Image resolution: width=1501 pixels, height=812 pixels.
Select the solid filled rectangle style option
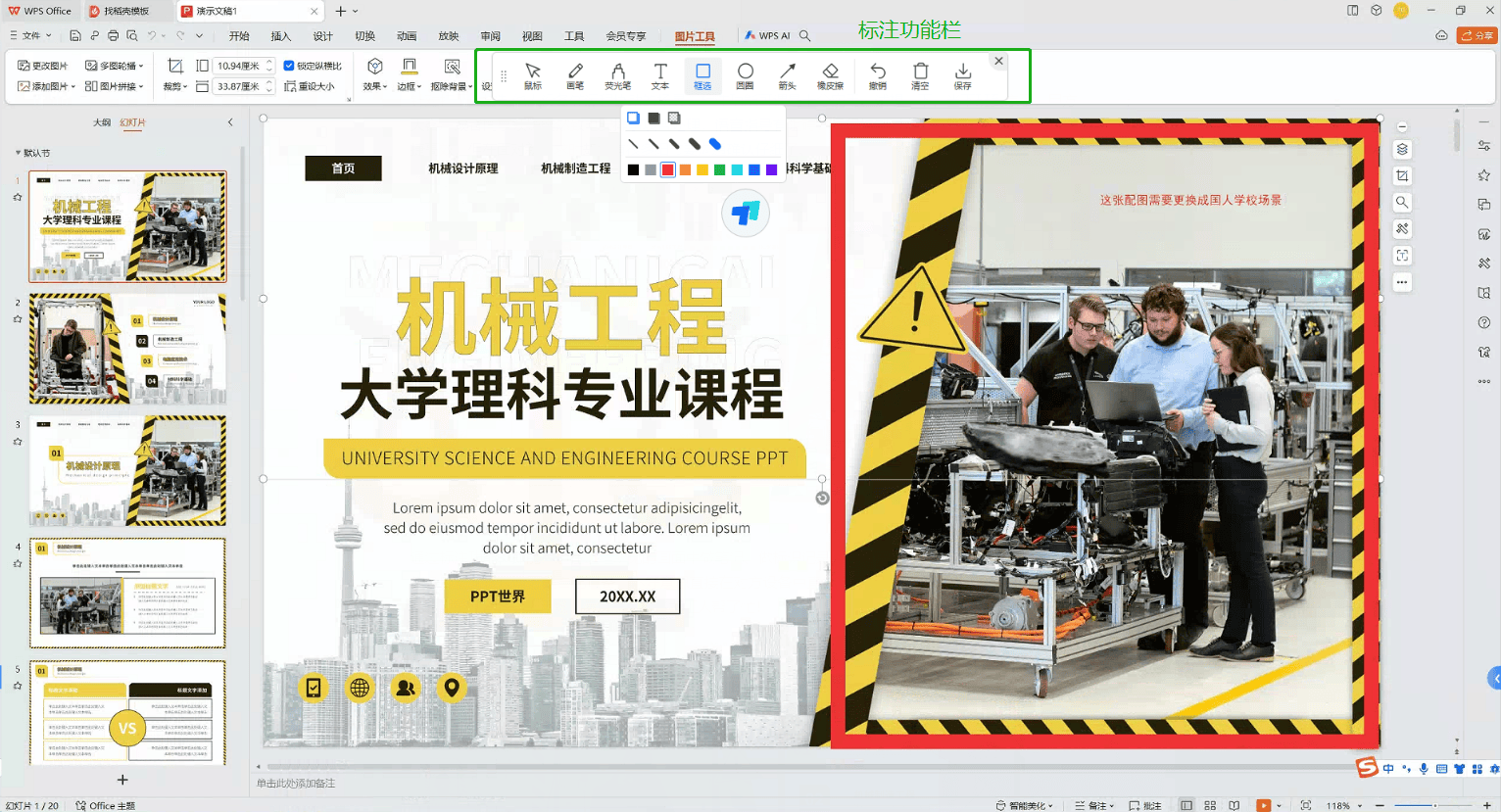click(654, 118)
